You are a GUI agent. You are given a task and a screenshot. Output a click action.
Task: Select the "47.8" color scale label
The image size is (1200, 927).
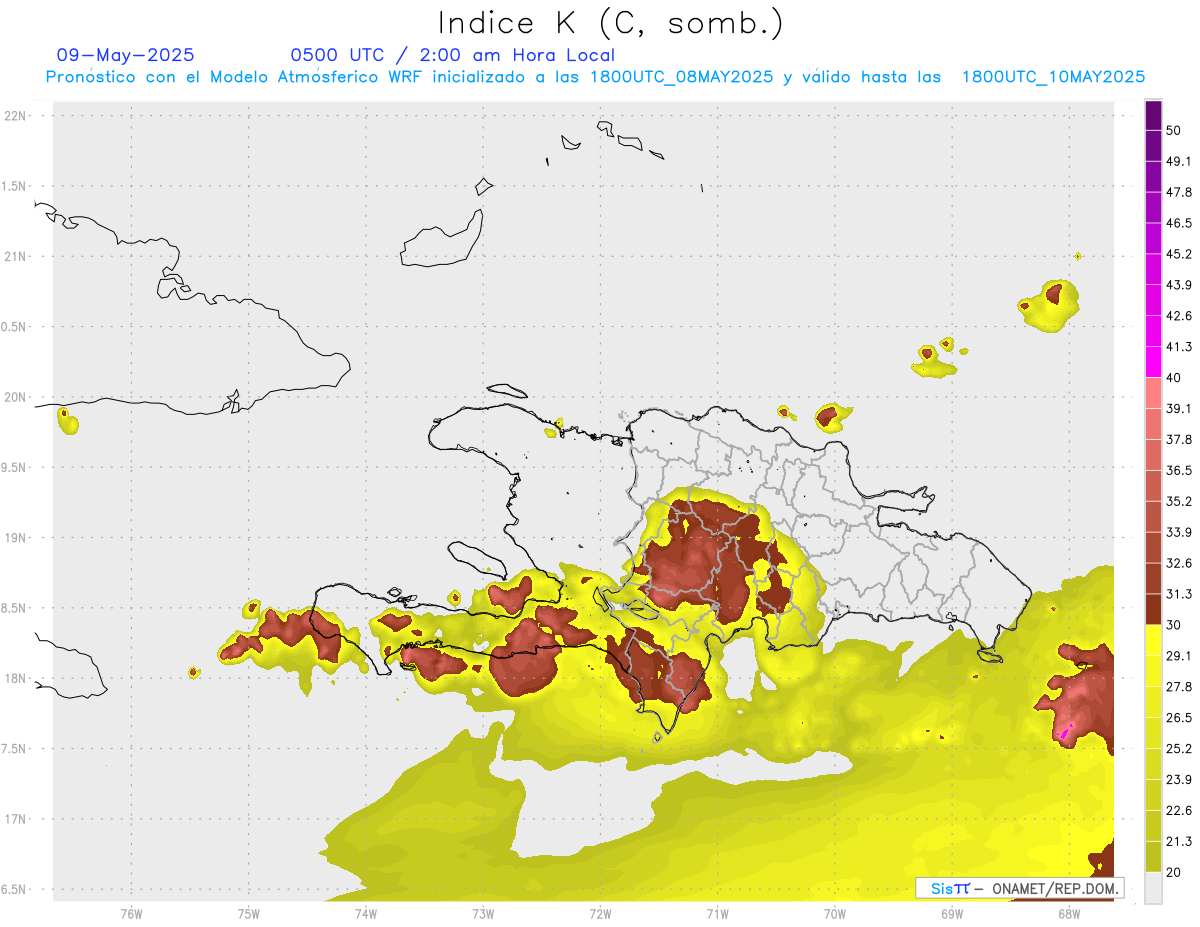tap(1178, 192)
